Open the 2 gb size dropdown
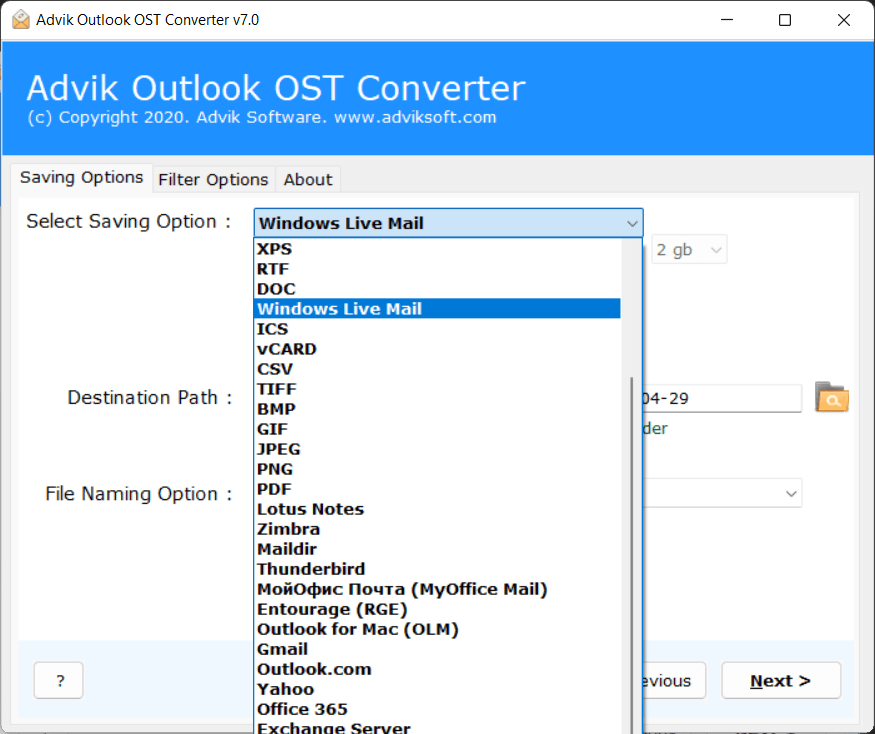Image resolution: width=875 pixels, height=734 pixels. [689, 250]
